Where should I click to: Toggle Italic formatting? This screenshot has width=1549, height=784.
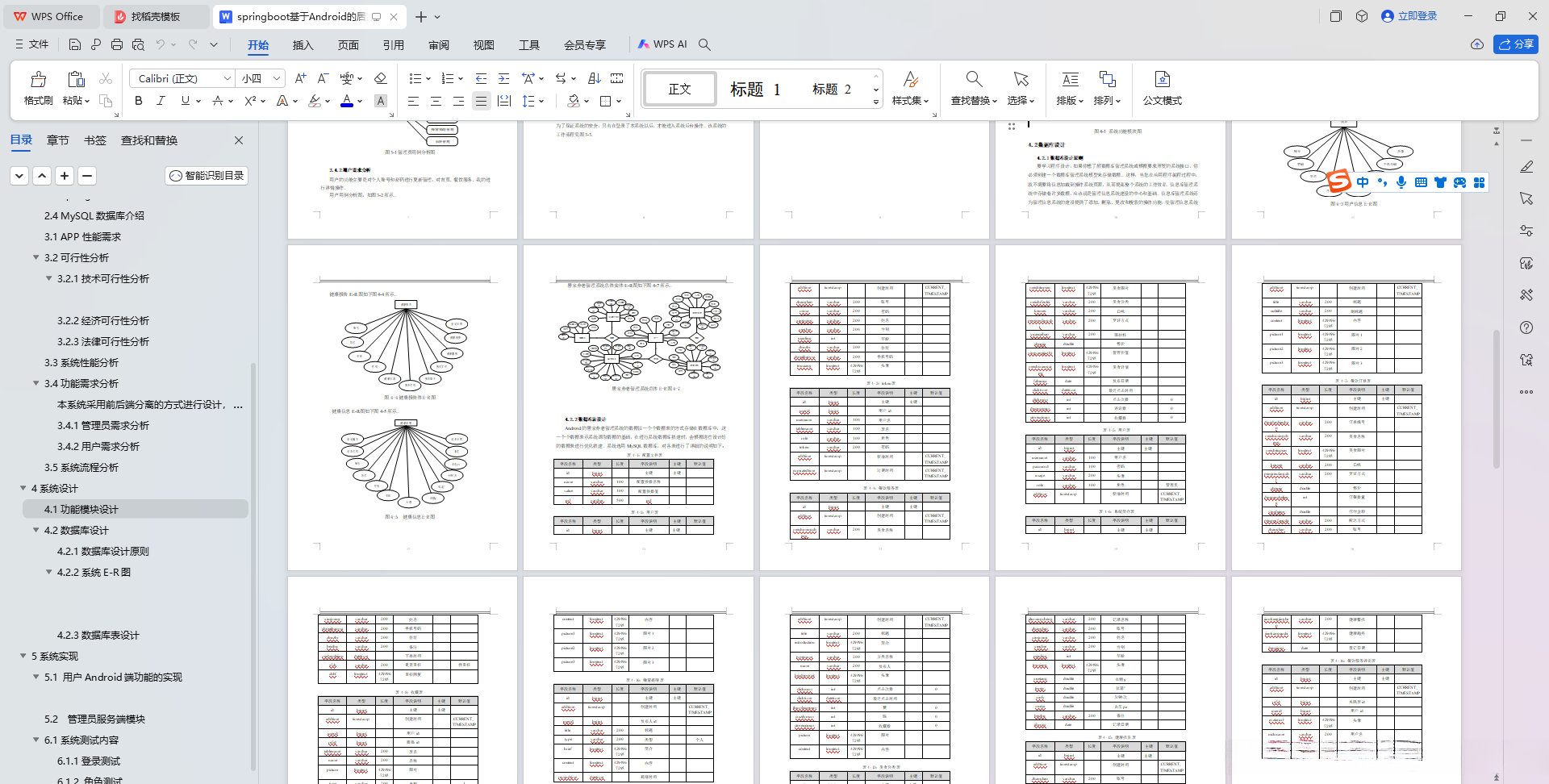(161, 101)
